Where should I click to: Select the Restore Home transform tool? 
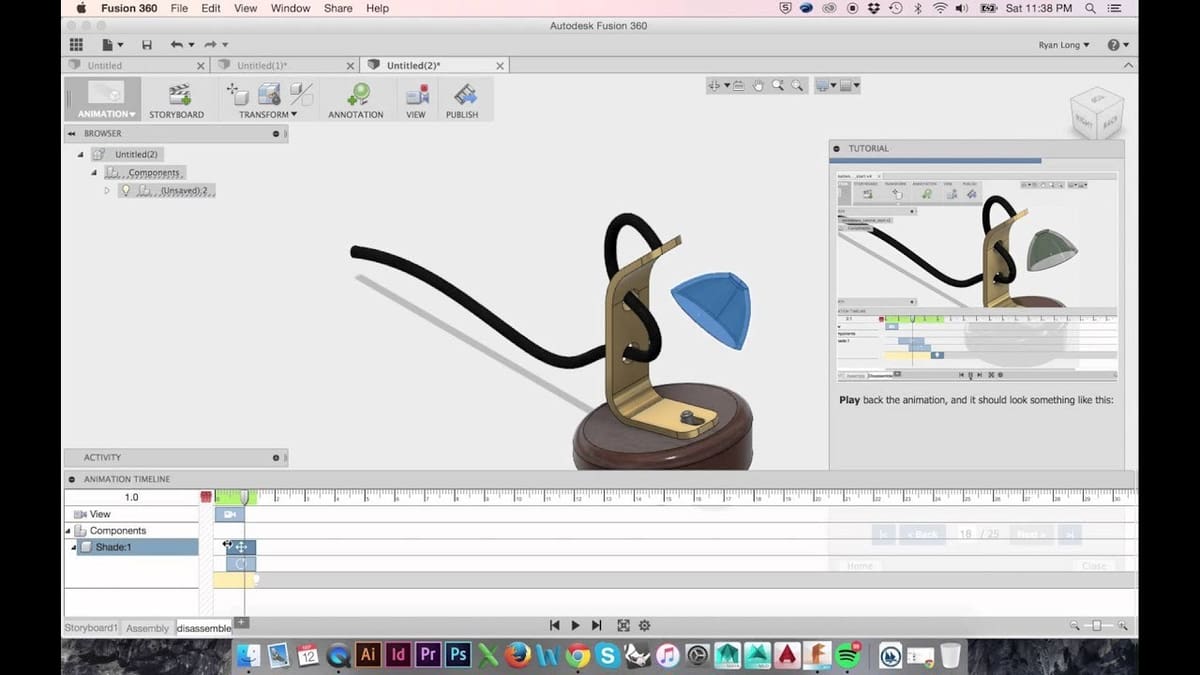(x=269, y=94)
